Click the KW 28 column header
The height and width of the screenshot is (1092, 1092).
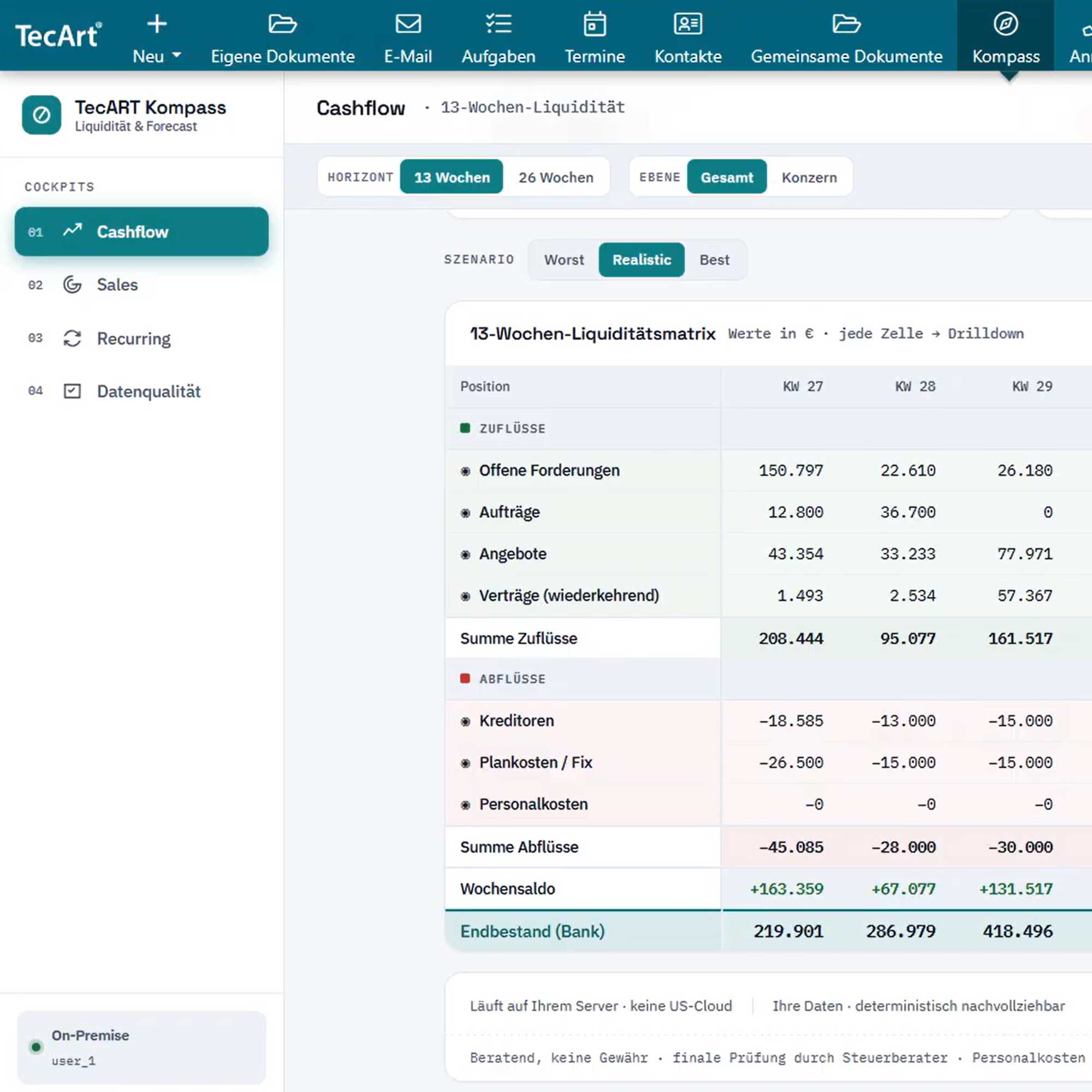915,386
